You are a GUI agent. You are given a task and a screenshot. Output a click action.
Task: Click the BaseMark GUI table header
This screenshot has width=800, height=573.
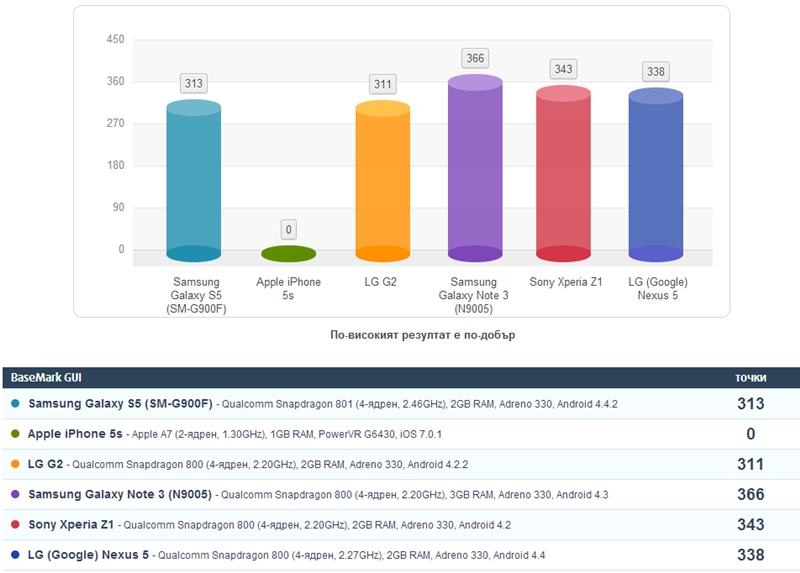coord(46,378)
